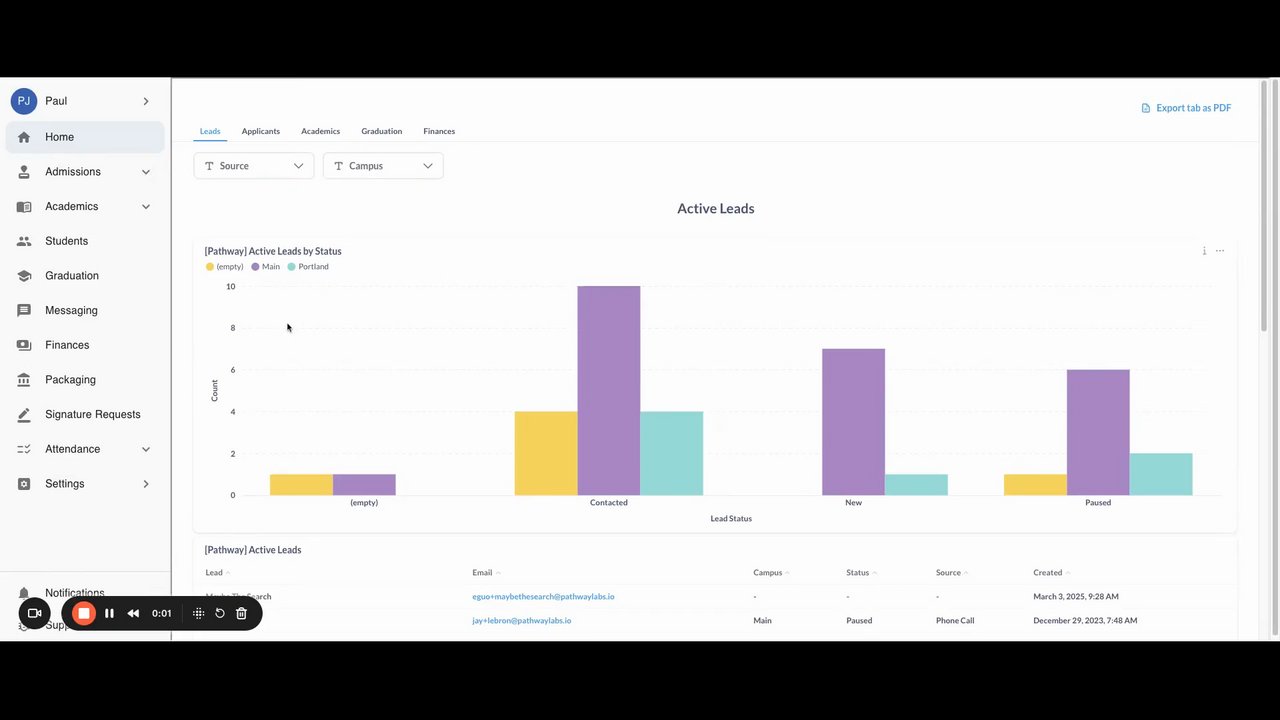
Task: Pause the recording
Action: 109,613
